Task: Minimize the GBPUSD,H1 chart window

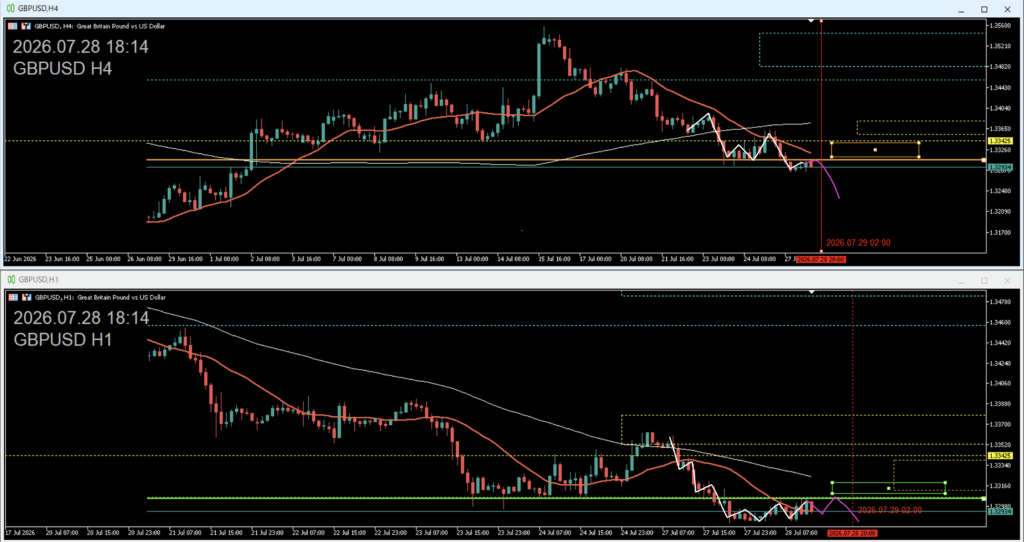Action: tap(961, 283)
